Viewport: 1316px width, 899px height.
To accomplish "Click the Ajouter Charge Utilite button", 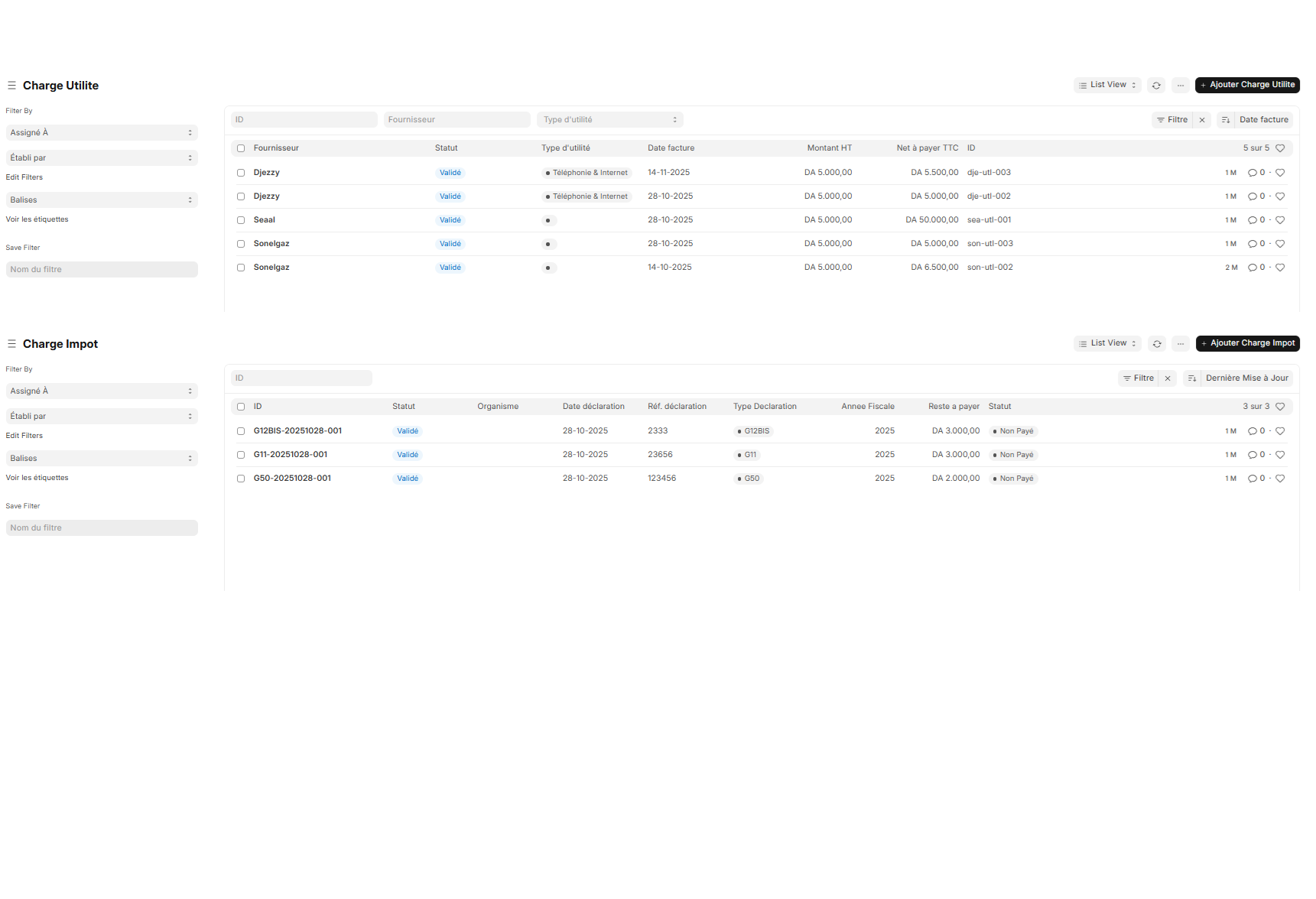I will click(x=1247, y=85).
